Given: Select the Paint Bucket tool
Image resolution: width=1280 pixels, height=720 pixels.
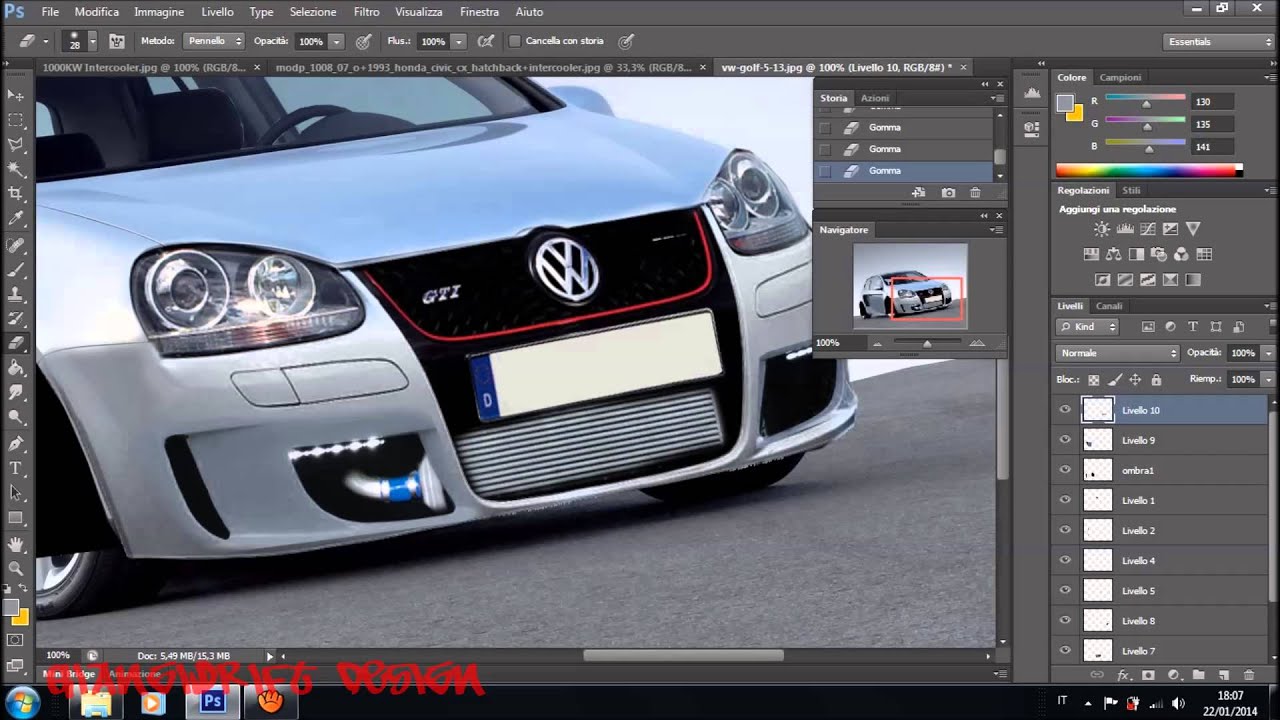Looking at the screenshot, I should [x=16, y=368].
